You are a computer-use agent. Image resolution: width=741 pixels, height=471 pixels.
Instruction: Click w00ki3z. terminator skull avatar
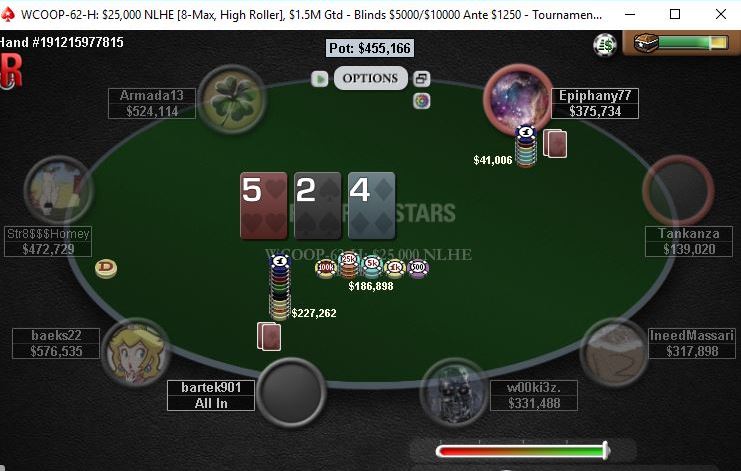[454, 393]
